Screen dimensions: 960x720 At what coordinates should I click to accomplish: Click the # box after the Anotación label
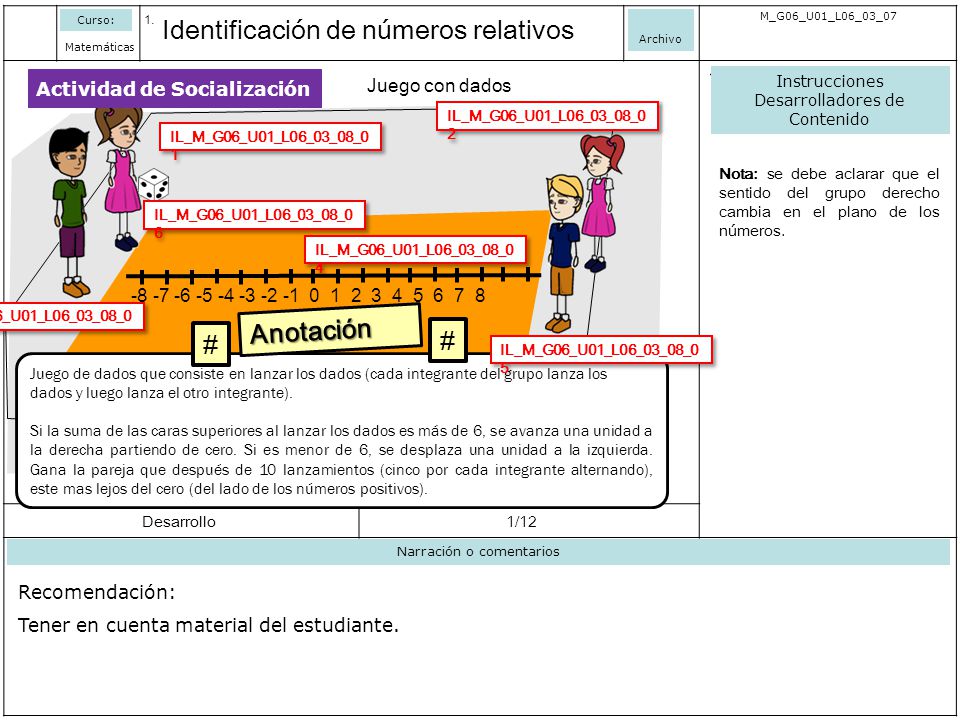pyautogui.click(x=448, y=340)
